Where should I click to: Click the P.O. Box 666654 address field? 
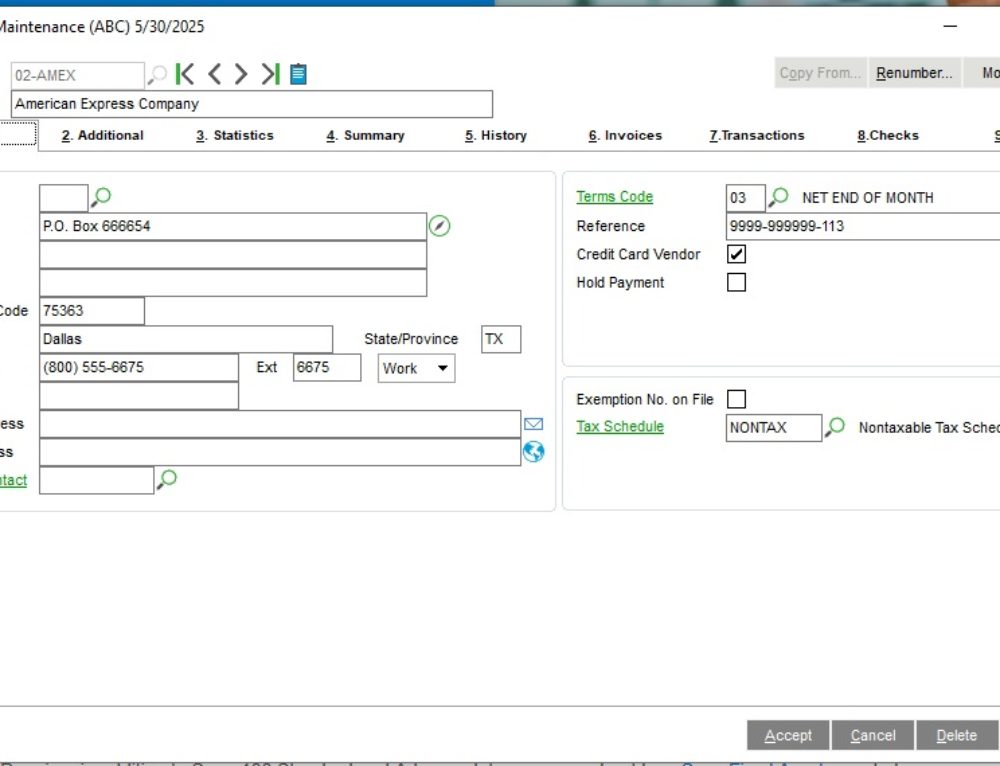[x=233, y=226]
